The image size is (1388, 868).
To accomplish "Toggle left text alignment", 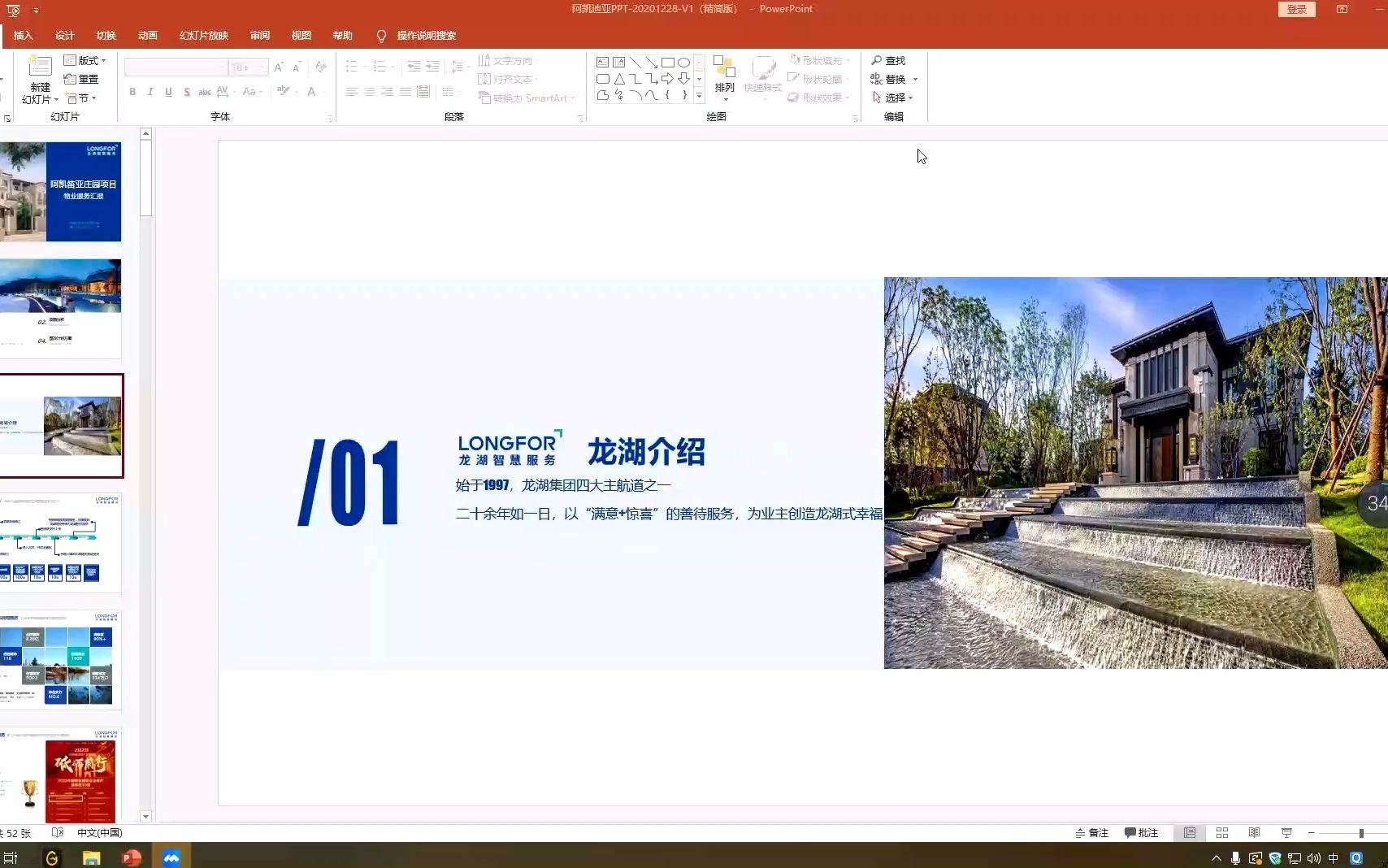I will [x=351, y=92].
